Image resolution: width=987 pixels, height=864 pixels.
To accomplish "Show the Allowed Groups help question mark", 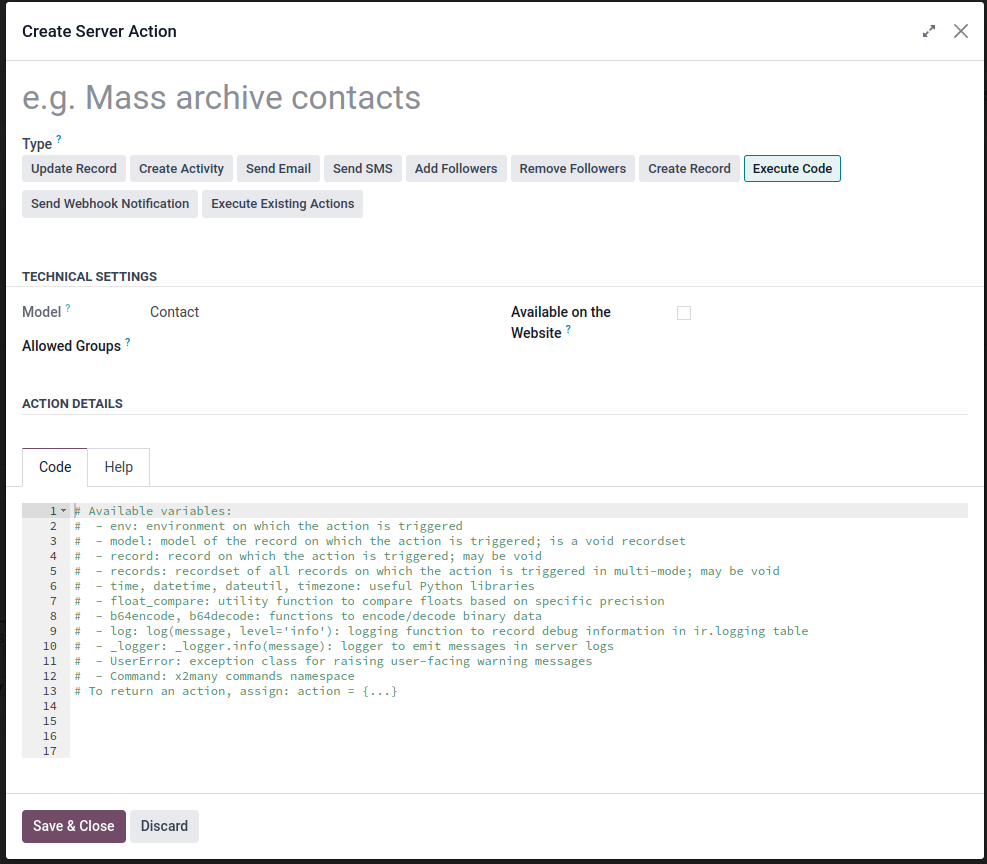I will (x=128, y=342).
